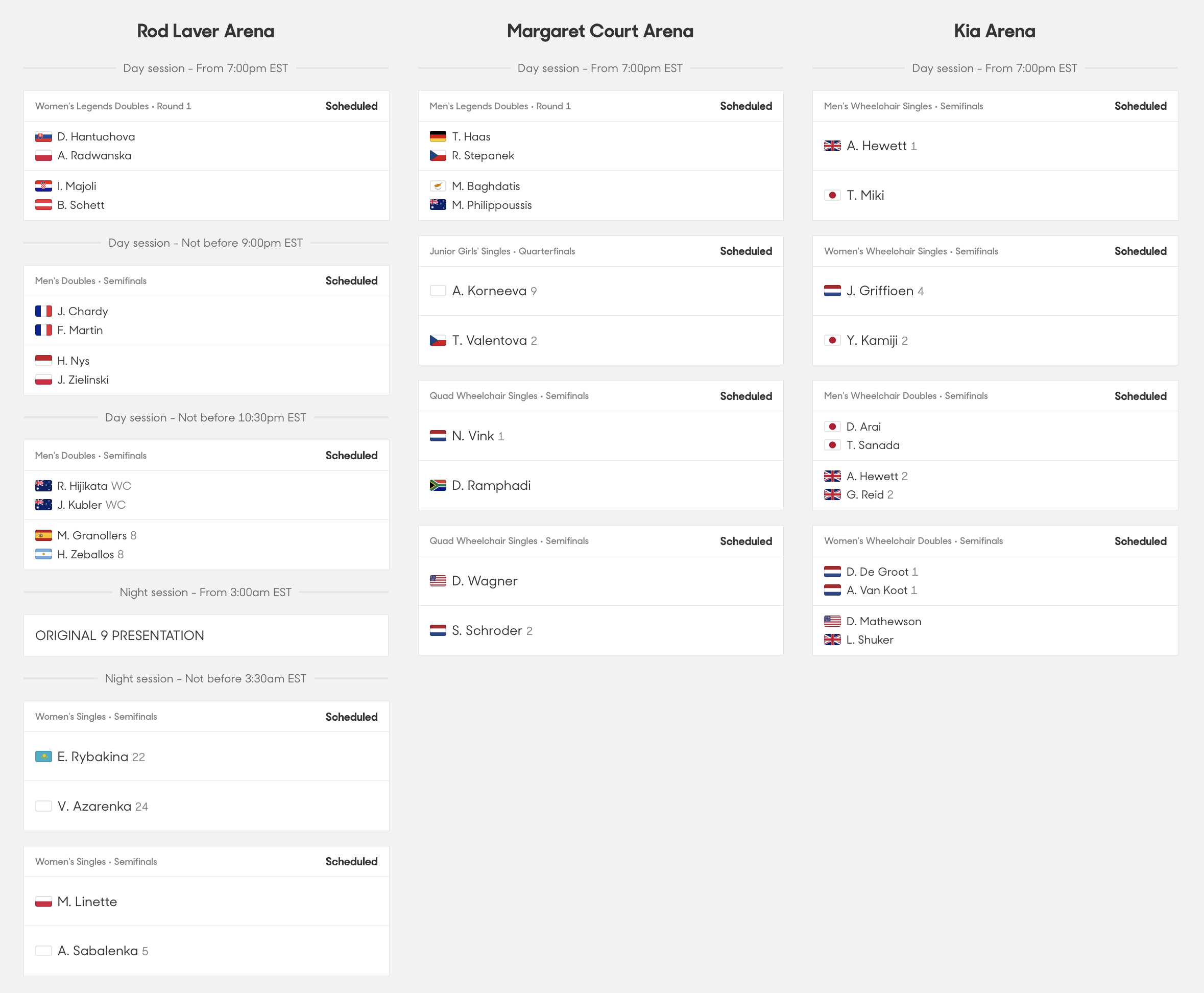Click the Kazakhstan flag beside E. Rybakina
This screenshot has height=993, width=1204.
coord(43,757)
